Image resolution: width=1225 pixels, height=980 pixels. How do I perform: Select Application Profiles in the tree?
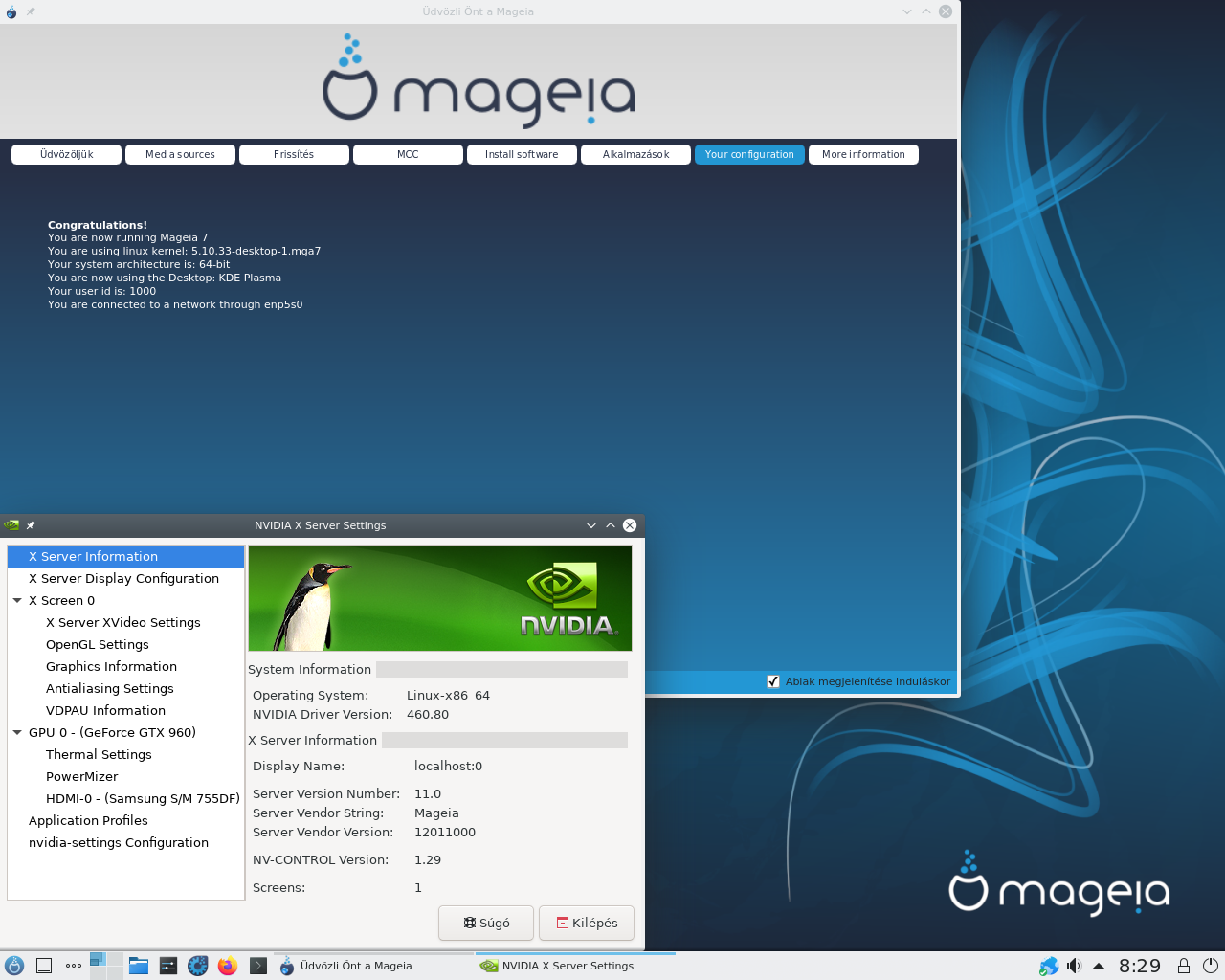[x=125, y=820]
